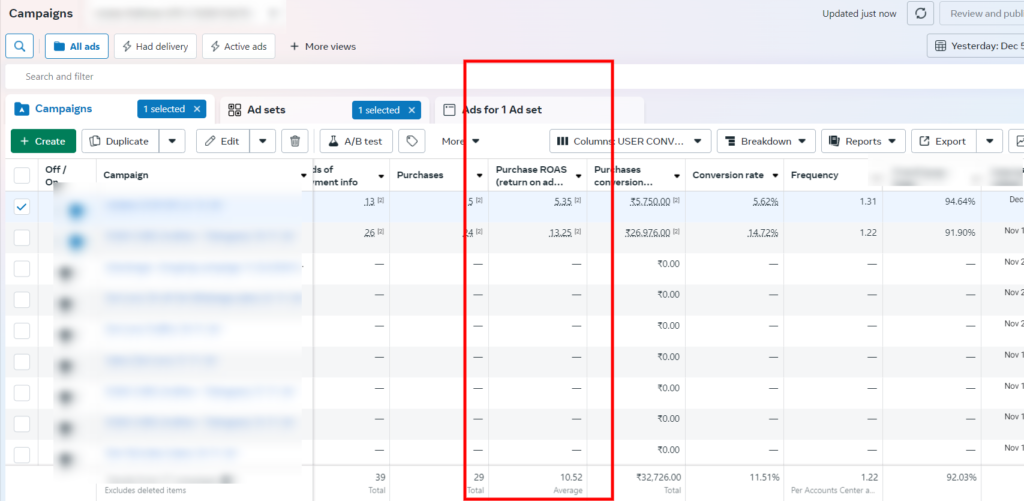Click the 11.51% total conversion rate
Viewport: 1024px width, 501px height.
764,477
